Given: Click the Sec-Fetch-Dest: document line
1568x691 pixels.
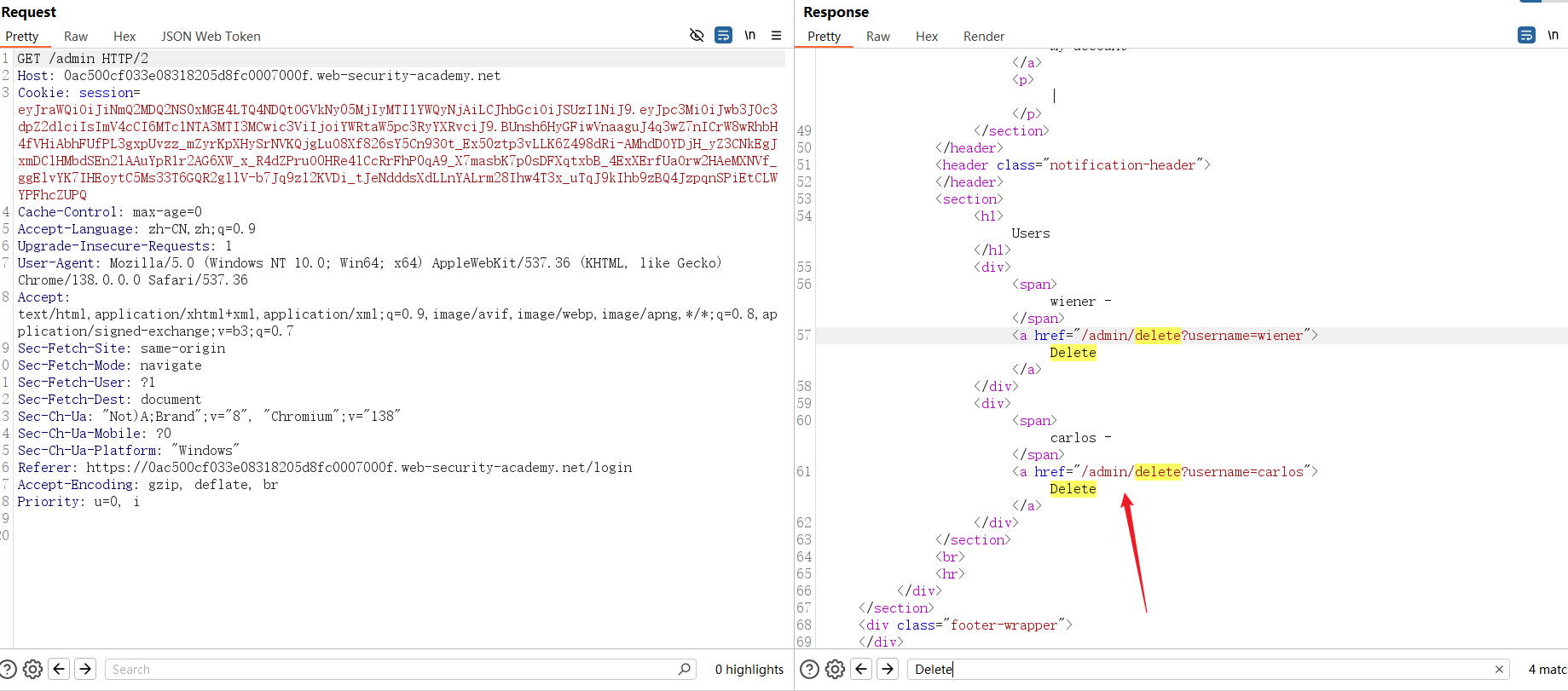Looking at the screenshot, I should [109, 400].
